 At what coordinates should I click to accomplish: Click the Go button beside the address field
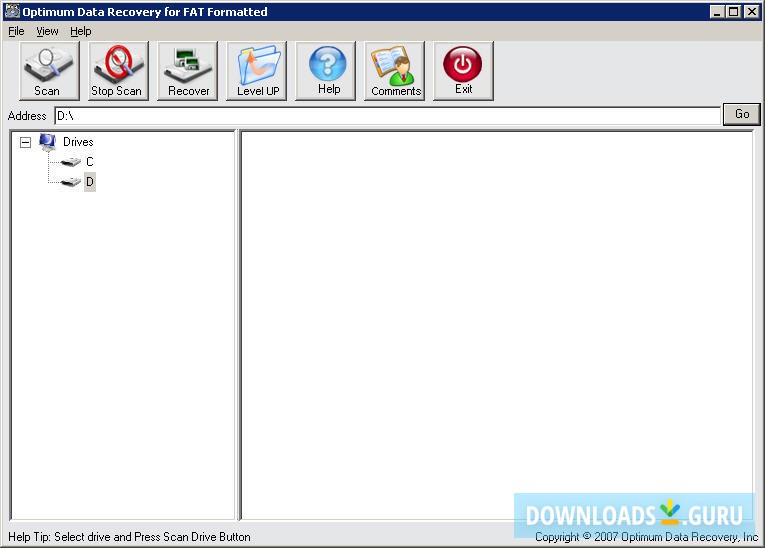pos(742,114)
